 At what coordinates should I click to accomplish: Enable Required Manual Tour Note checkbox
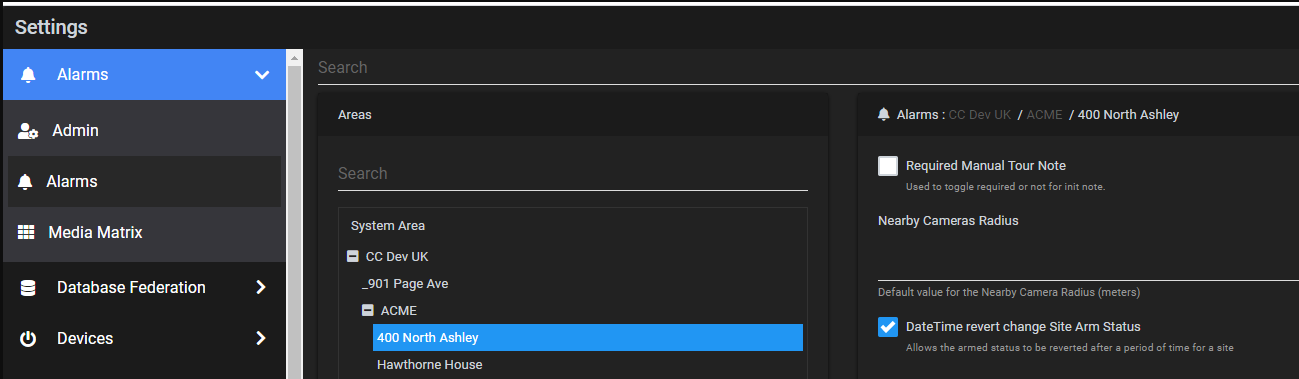point(888,166)
